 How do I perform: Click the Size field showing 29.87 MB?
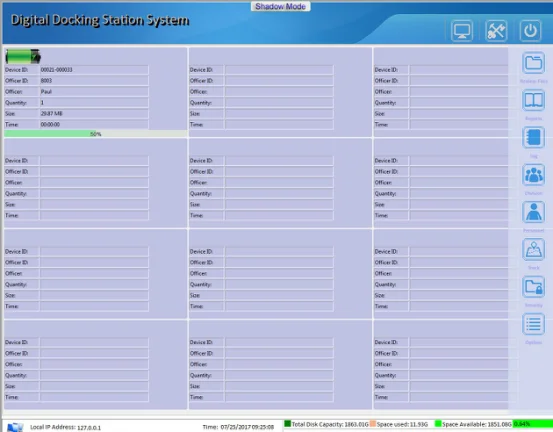(x=94, y=114)
